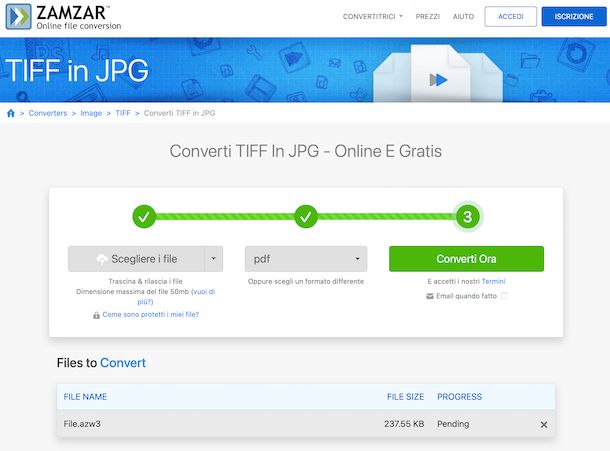
Task: Click the 237.55 KB file size
Action: [x=404, y=424]
